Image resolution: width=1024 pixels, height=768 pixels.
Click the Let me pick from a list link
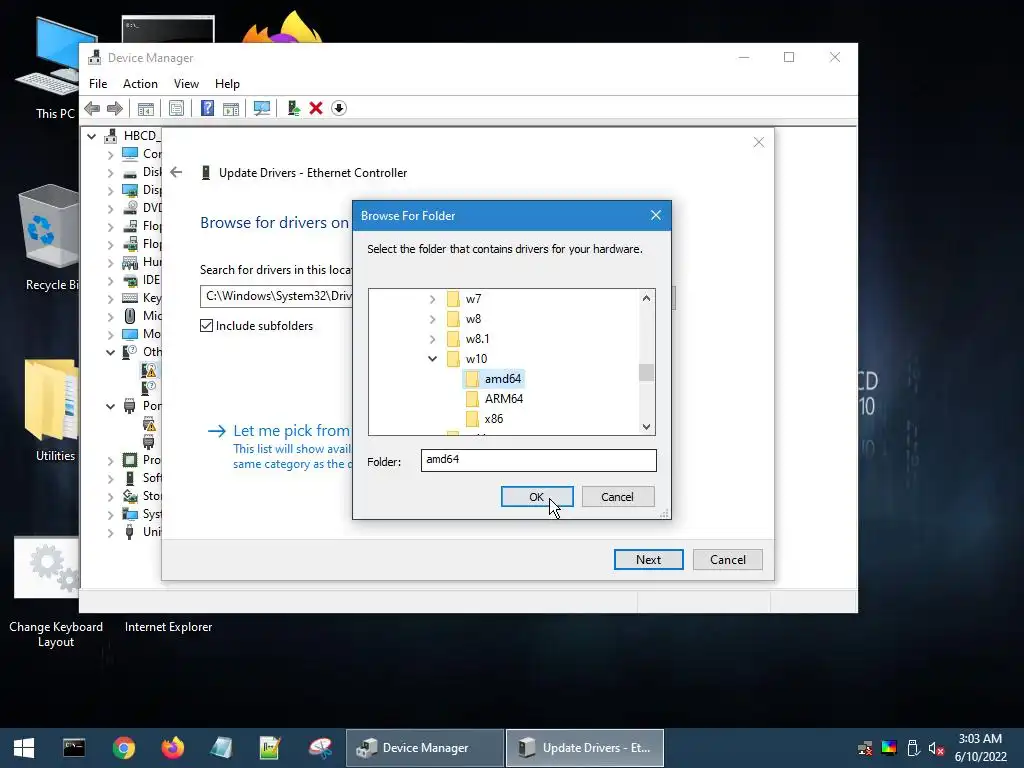(x=291, y=431)
